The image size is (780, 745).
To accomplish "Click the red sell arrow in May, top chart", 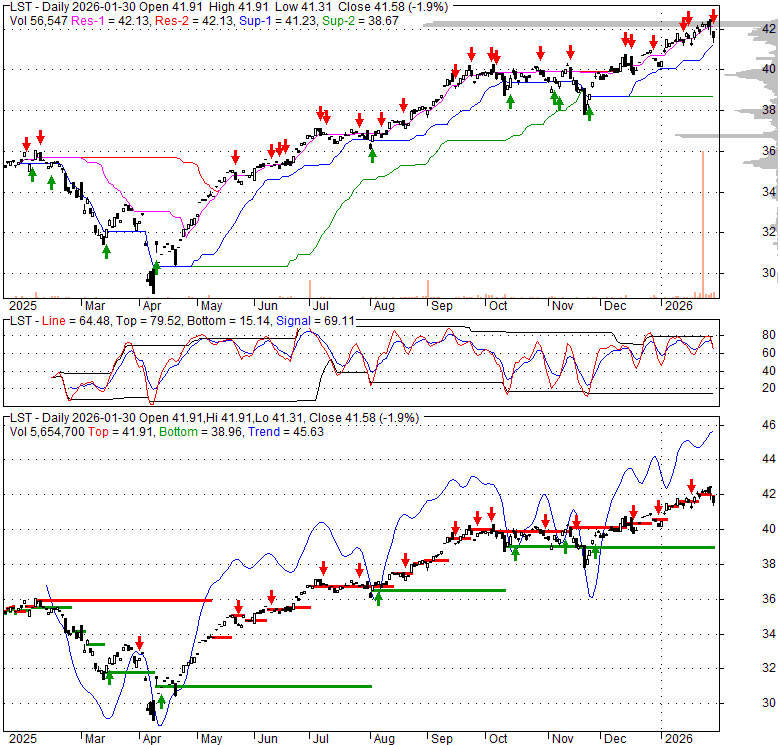I will pyautogui.click(x=235, y=157).
